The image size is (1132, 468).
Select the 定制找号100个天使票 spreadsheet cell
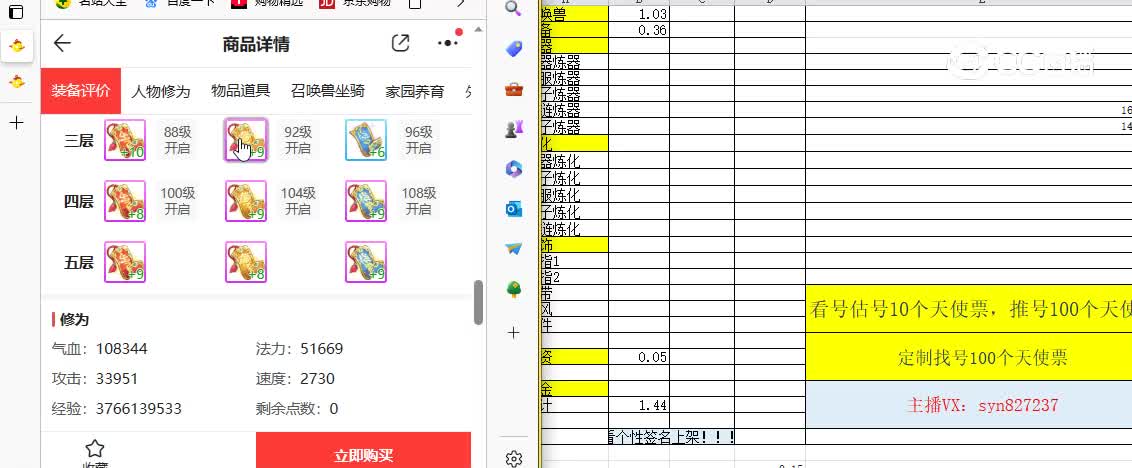(x=969, y=357)
